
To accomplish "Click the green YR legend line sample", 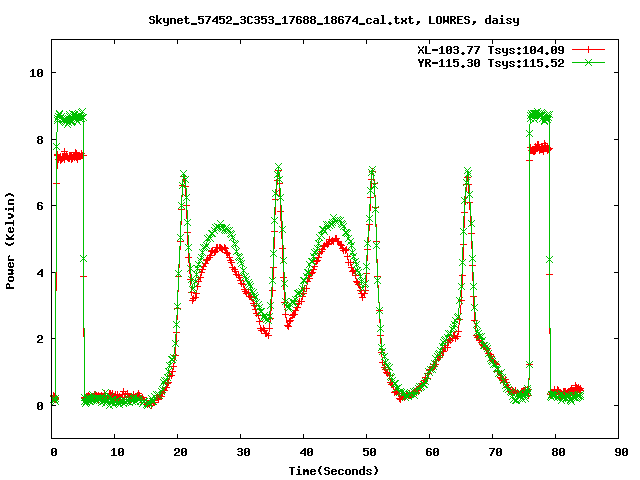I will click(588, 62).
